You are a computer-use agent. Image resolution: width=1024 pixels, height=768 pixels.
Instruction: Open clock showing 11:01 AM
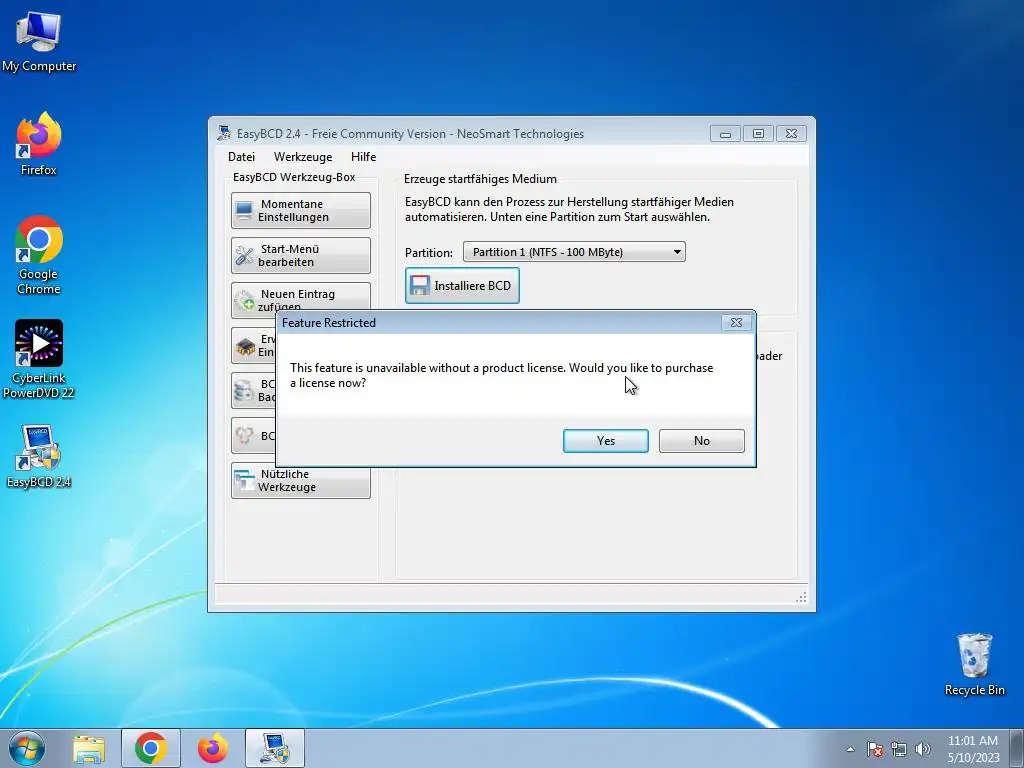pos(973,748)
